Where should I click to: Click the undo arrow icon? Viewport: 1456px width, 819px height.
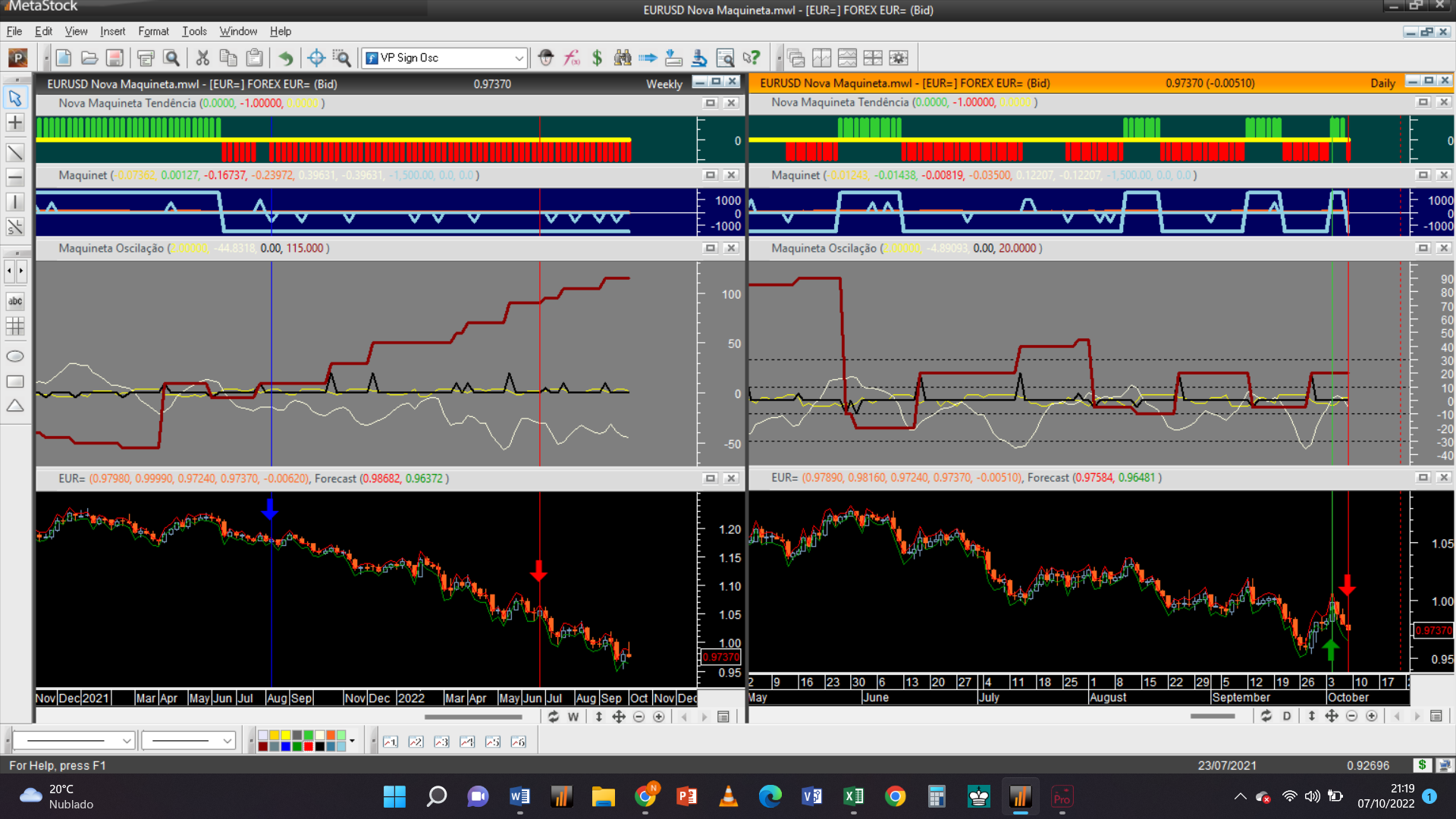(x=285, y=58)
